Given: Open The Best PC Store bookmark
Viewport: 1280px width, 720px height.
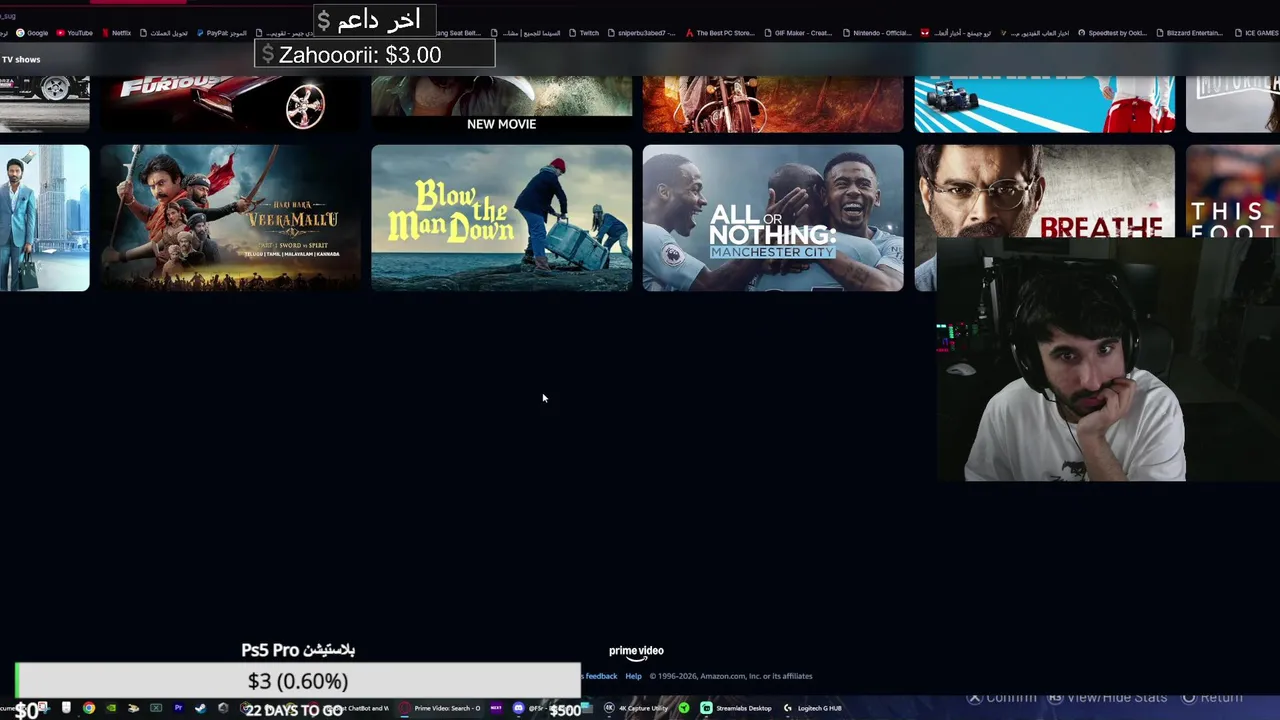Looking at the screenshot, I should pos(719,33).
